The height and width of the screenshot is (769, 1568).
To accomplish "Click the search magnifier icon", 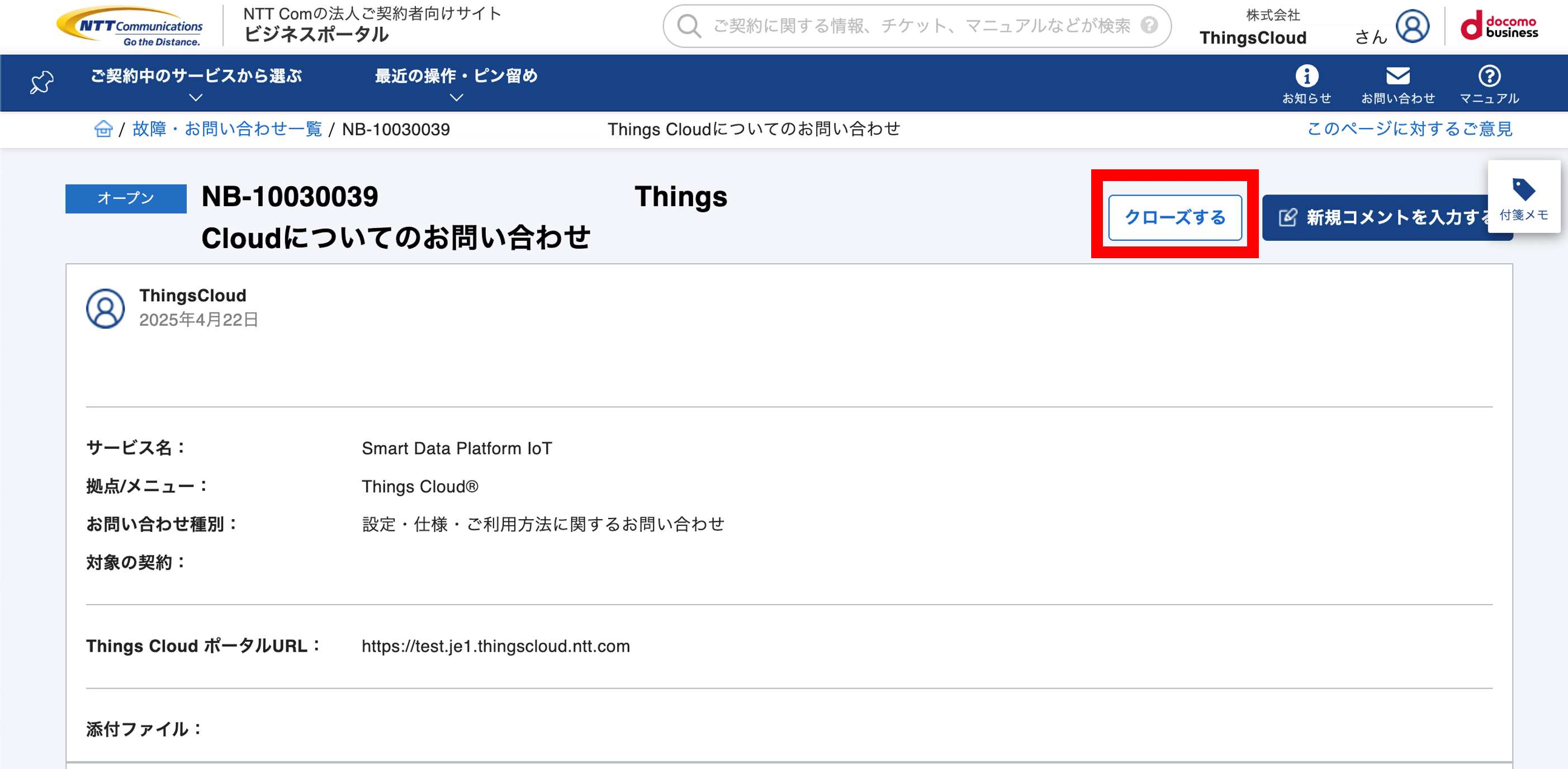I will coord(689,26).
